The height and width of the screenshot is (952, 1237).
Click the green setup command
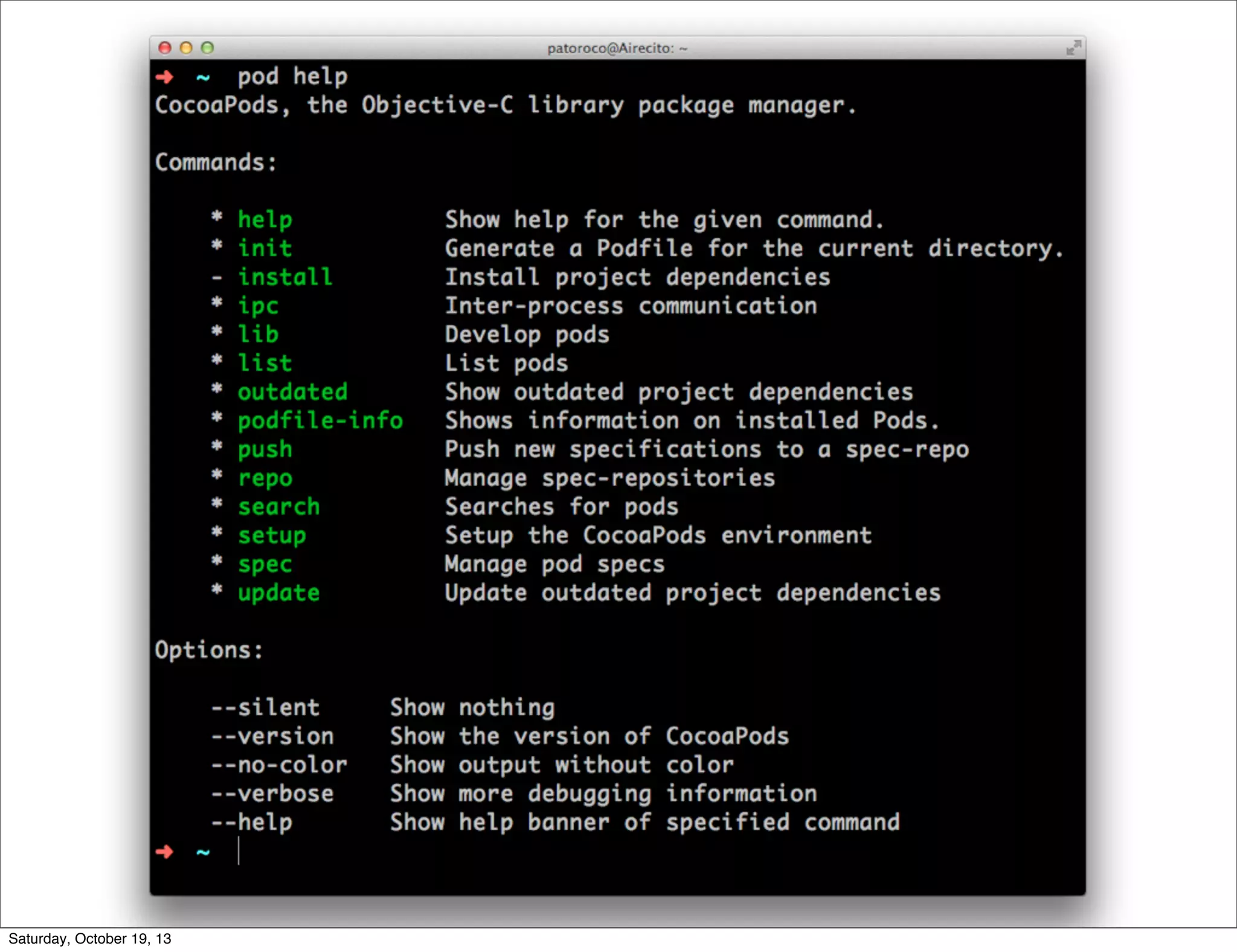272,536
